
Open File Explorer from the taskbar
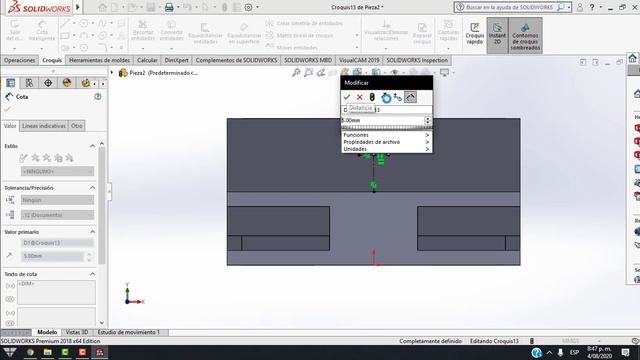coord(48,352)
